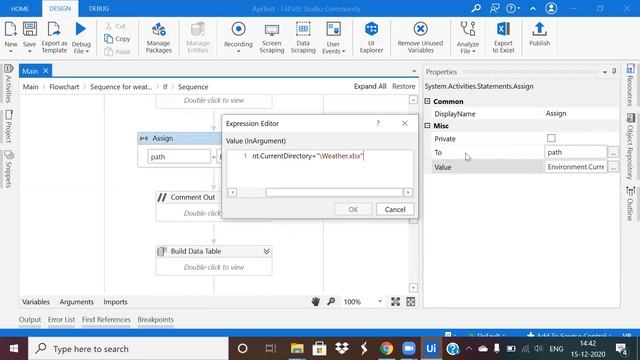Open the Variables panel

tap(36, 302)
